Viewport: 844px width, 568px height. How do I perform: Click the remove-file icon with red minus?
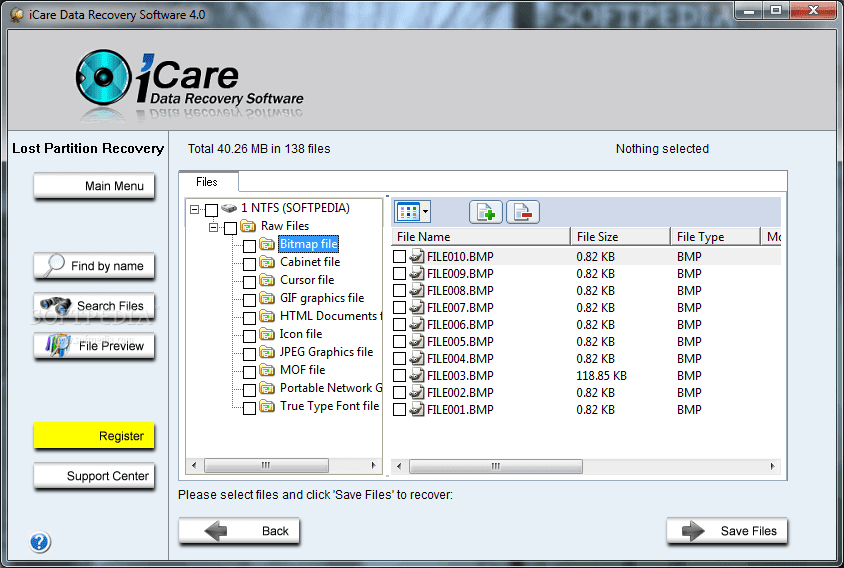522,212
